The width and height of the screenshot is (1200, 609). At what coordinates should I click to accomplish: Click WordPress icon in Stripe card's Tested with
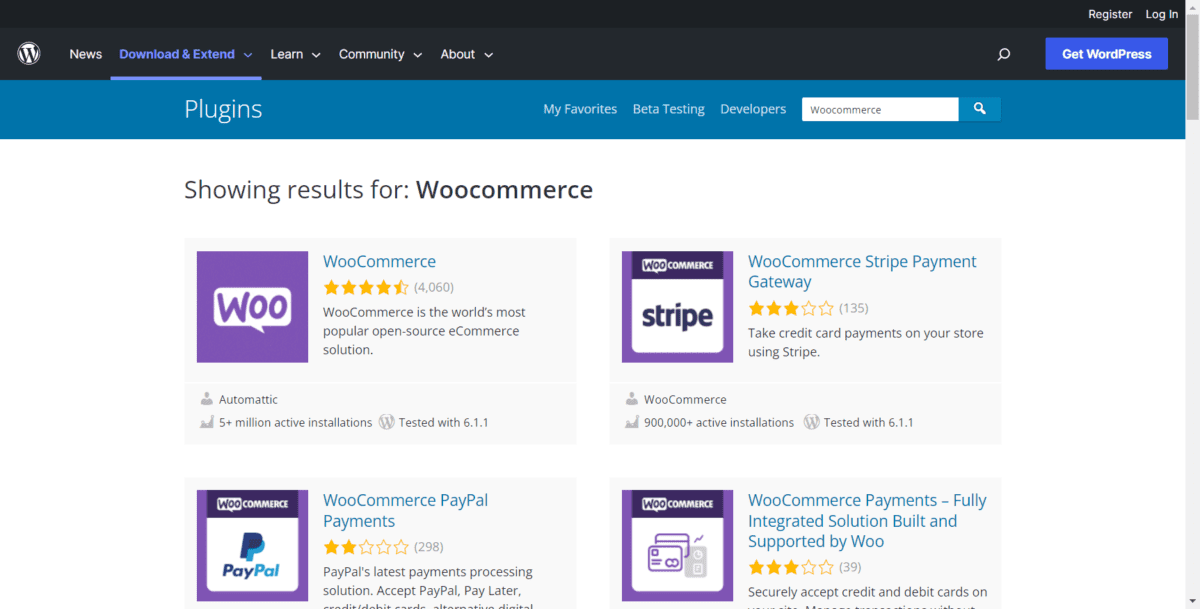[812, 422]
